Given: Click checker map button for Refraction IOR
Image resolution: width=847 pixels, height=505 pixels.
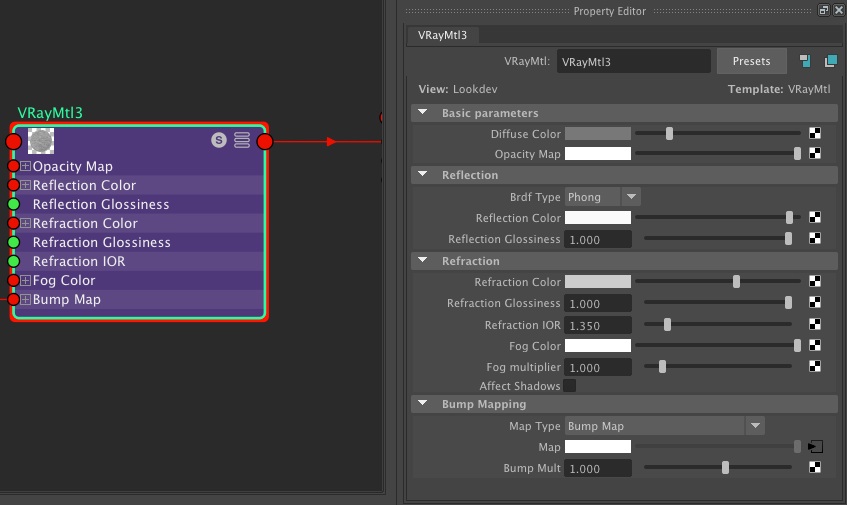Looking at the screenshot, I should point(815,324).
